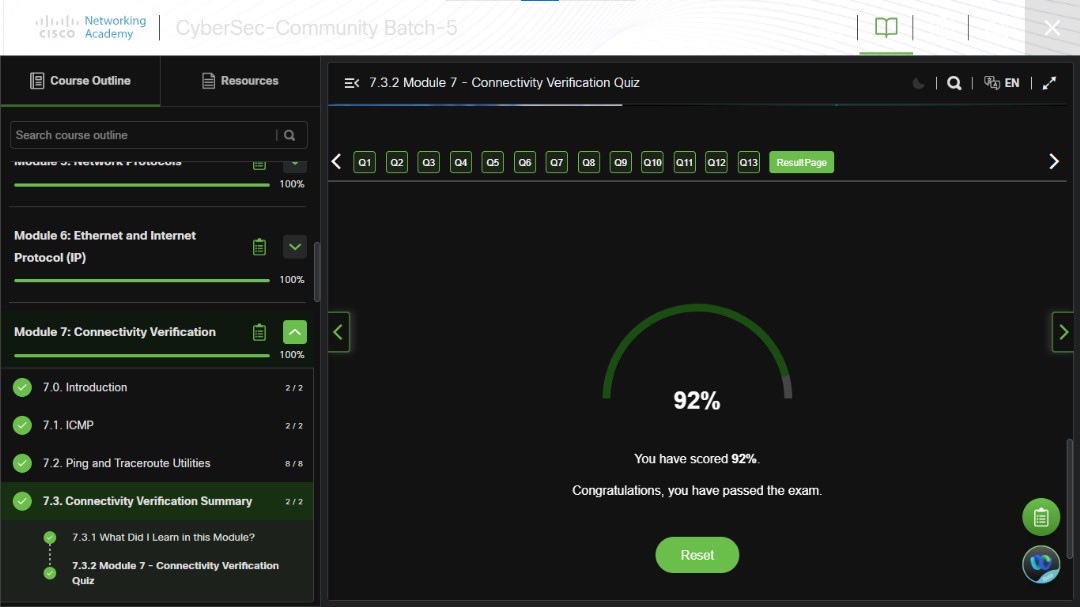1080x607 pixels.
Task: Click the checkmark beside 7.0. Introduction
Action: [22, 387]
